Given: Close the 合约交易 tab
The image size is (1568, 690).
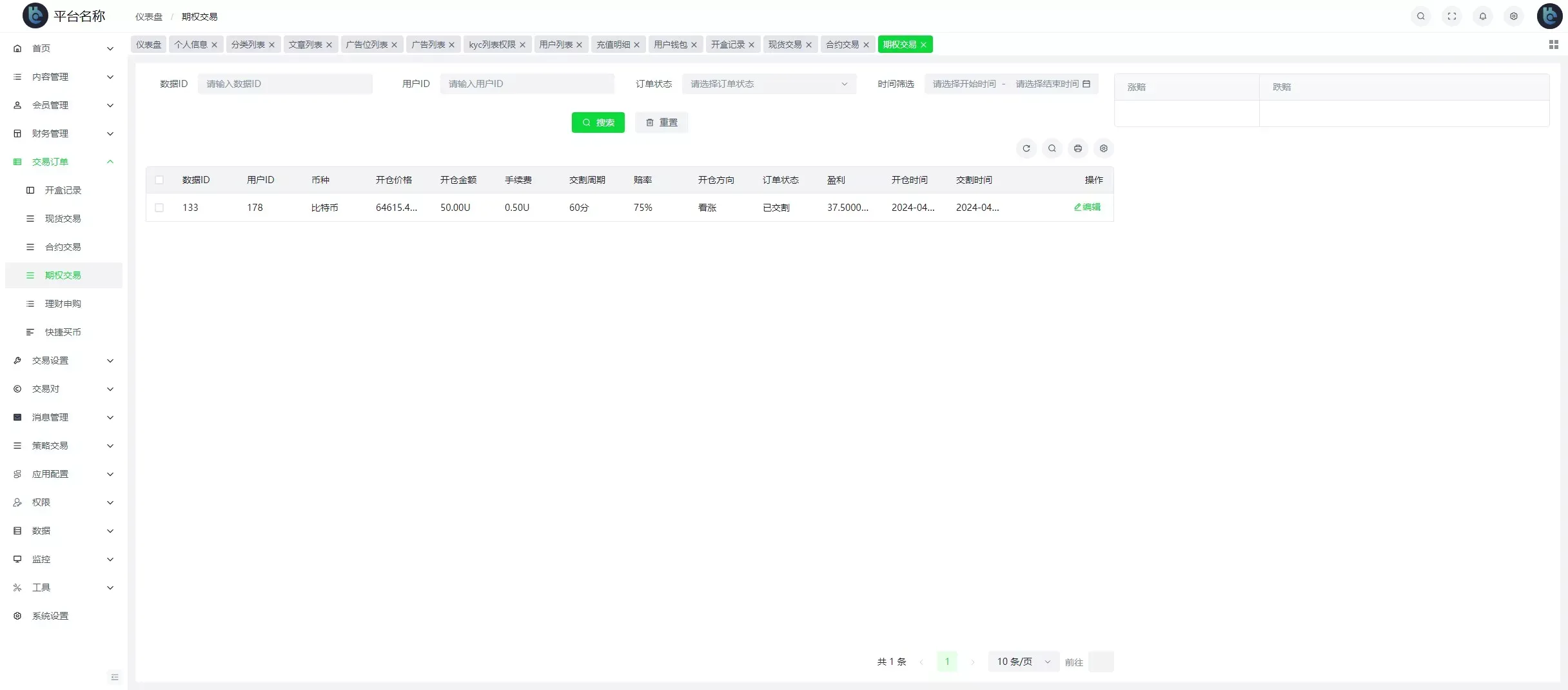Looking at the screenshot, I should click(866, 44).
